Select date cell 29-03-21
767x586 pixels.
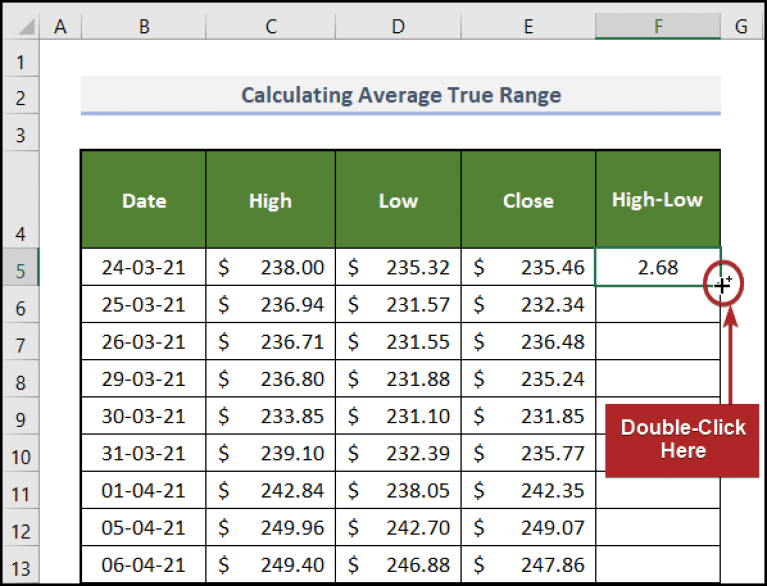pos(144,379)
